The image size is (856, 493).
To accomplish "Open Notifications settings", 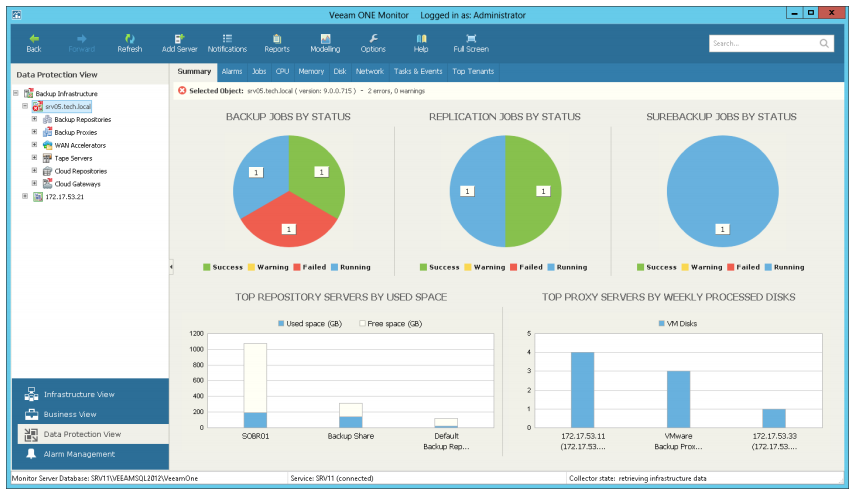I will 227,43.
